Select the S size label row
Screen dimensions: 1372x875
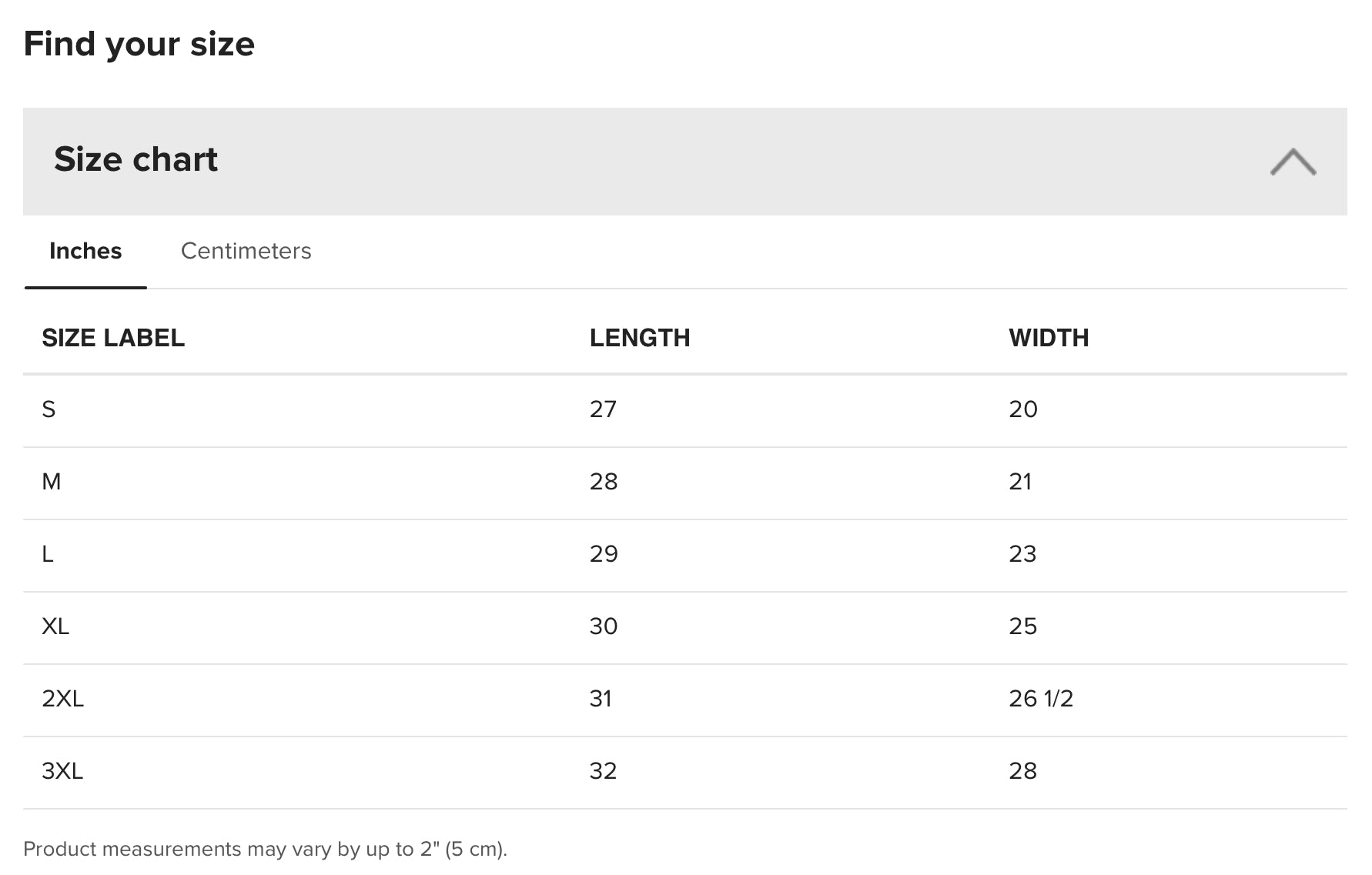tap(49, 409)
